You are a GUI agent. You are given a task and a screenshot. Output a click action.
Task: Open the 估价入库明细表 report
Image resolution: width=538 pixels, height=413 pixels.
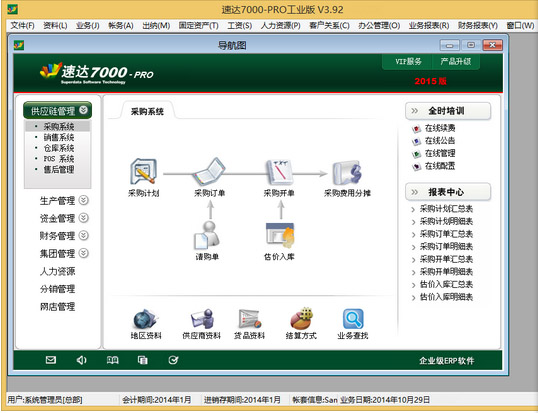(446, 297)
